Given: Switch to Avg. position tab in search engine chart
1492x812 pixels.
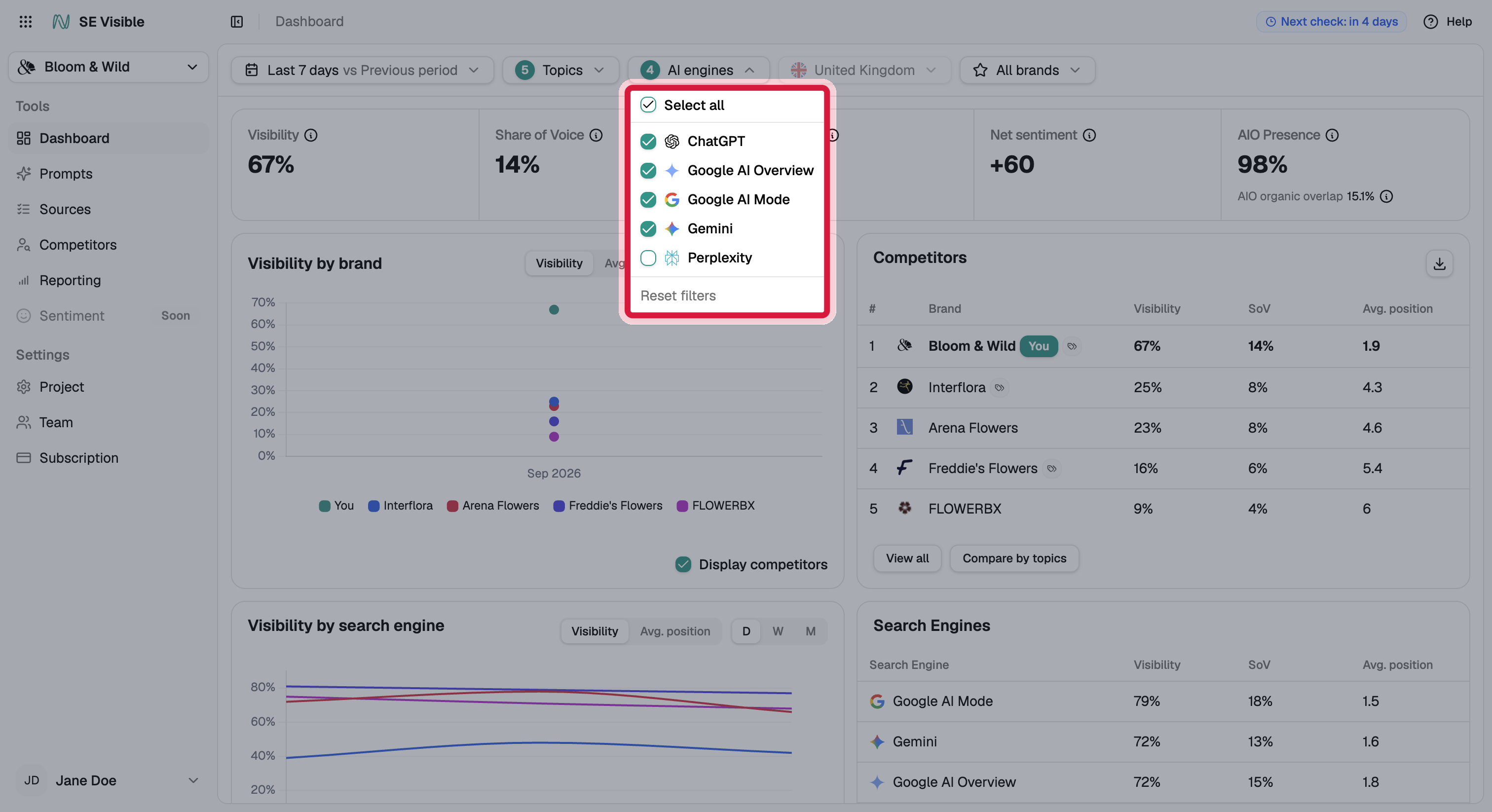Looking at the screenshot, I should click(675, 631).
